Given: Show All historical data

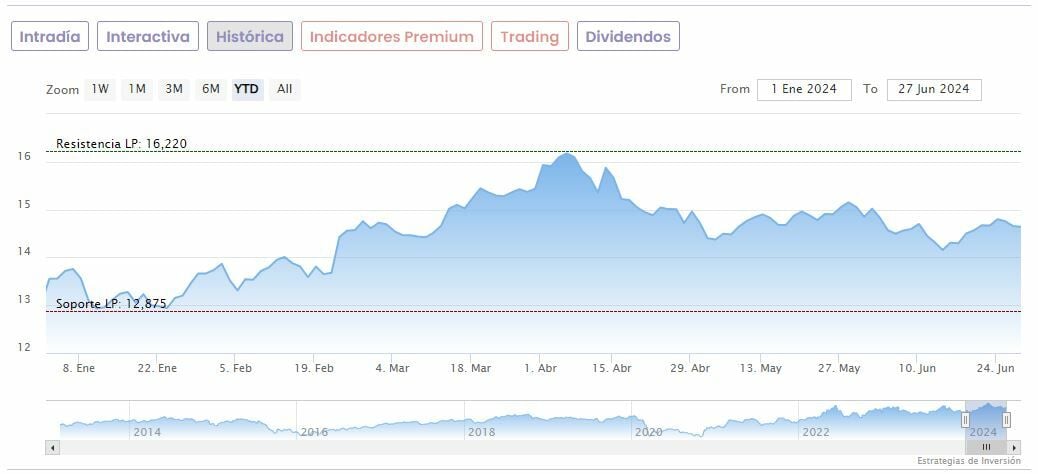Looking at the screenshot, I should (x=285, y=89).
